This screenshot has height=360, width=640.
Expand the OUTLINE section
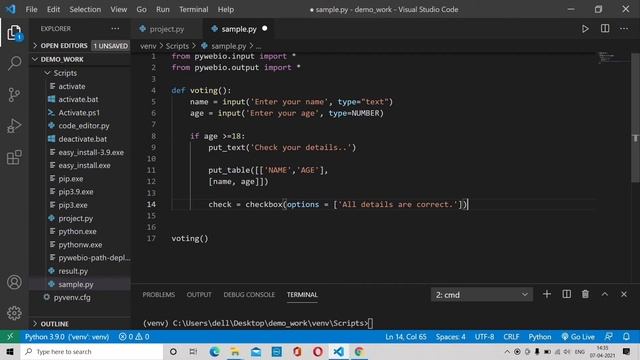[80, 324]
